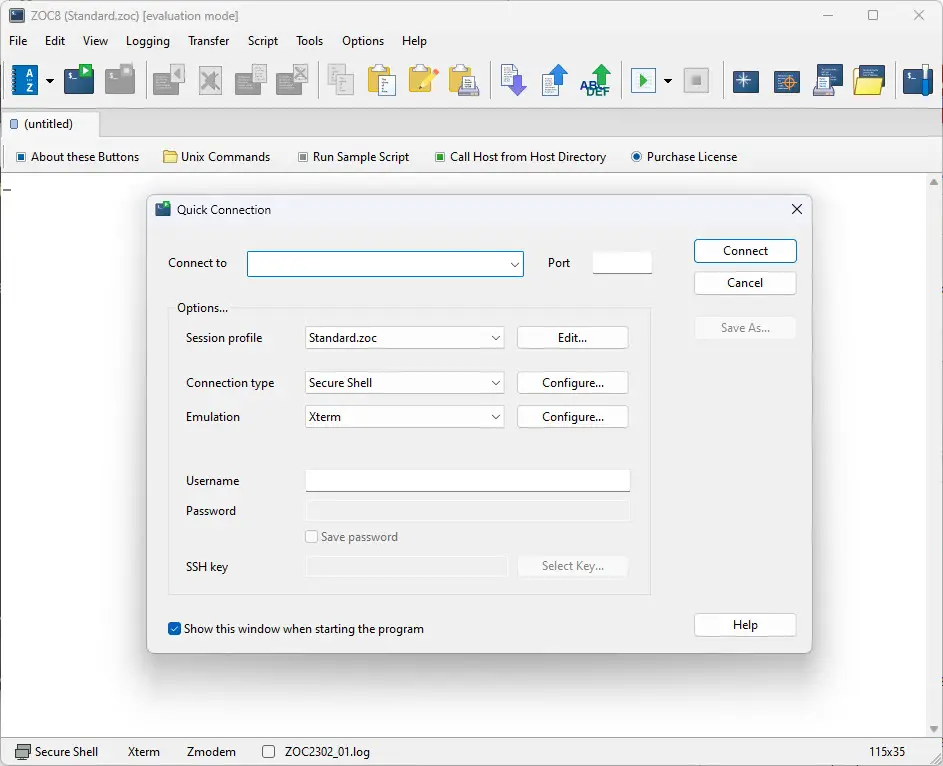Screen dimensions: 943x766
Task: Click the 115x35 terminal size indicator
Action: [886, 752]
